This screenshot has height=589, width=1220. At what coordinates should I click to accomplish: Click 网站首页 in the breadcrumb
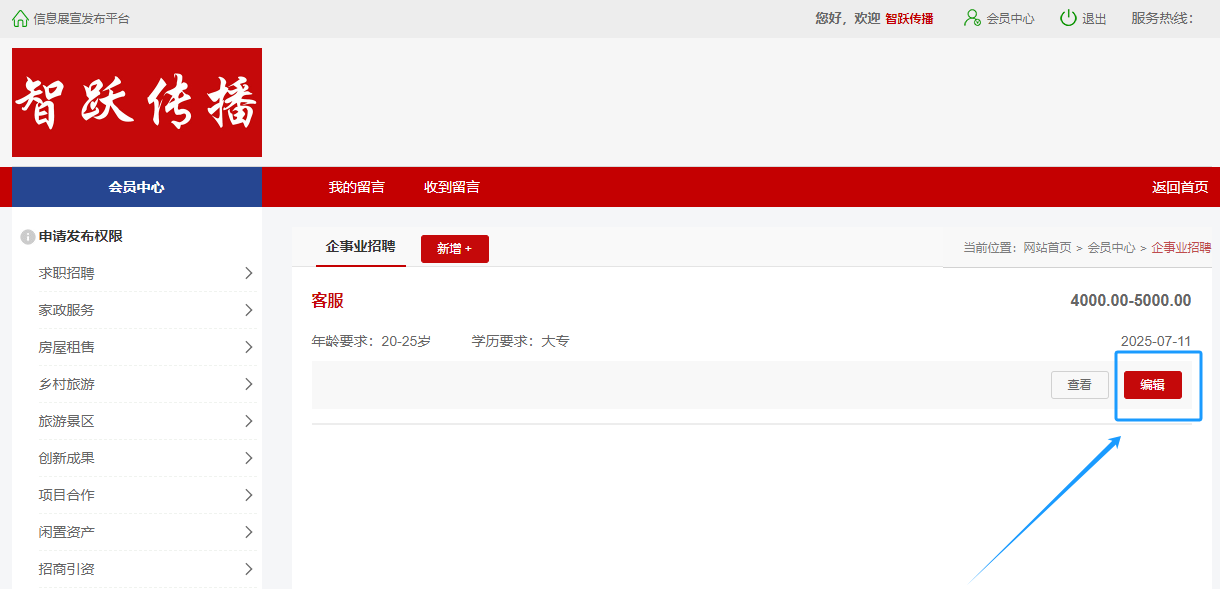(1047, 248)
